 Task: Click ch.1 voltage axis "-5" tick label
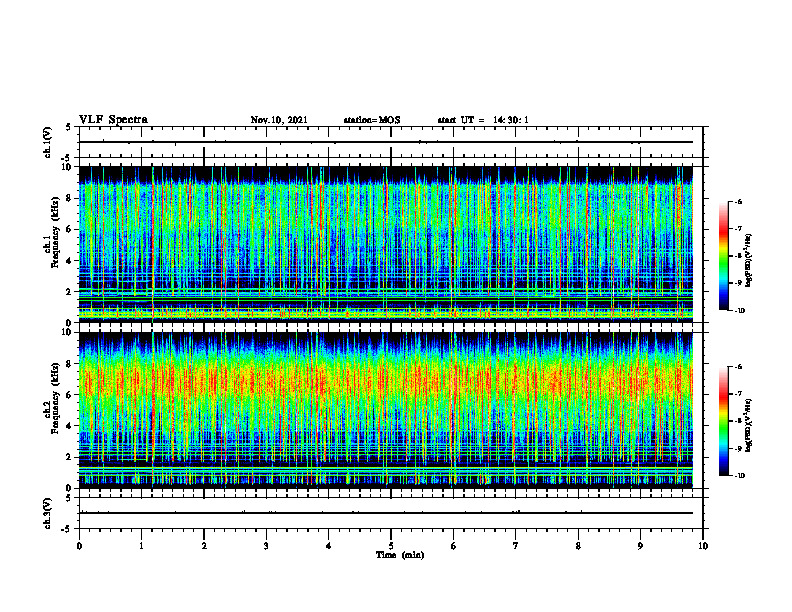coord(66,158)
